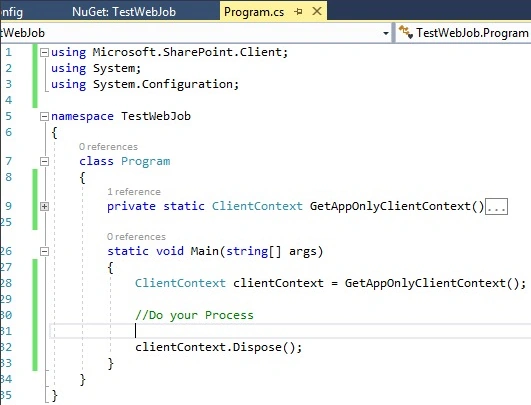Expand the GetAppOnlyClientContext method outline
531x405 pixels.
44,207
